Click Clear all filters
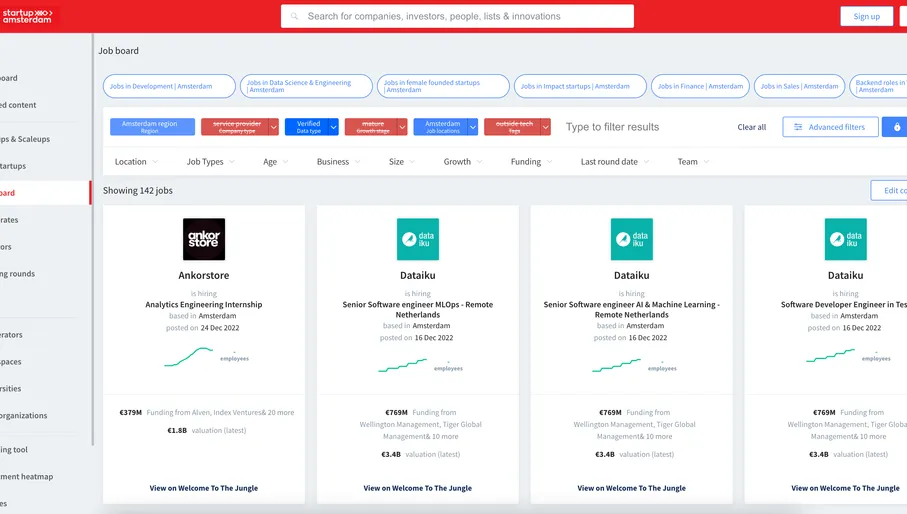Viewport: 907px width, 514px height. (x=751, y=127)
